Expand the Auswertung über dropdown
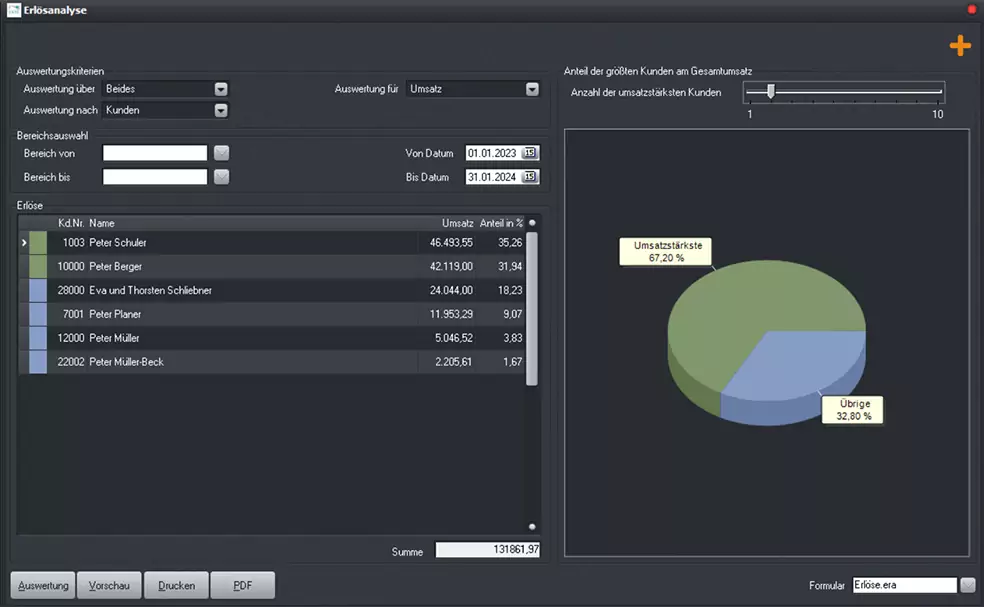 (x=221, y=89)
